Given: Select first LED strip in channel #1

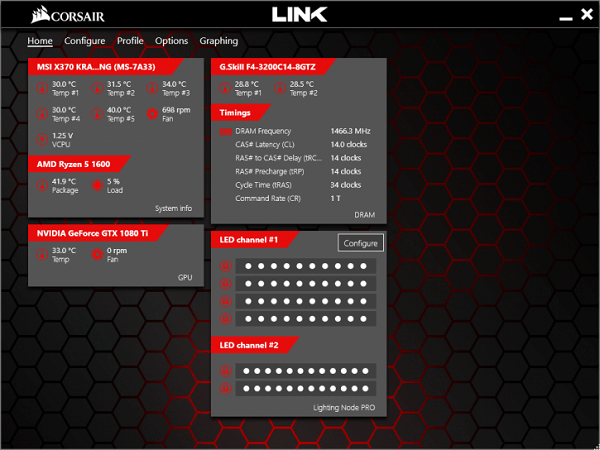Looking at the screenshot, I should [x=305, y=266].
